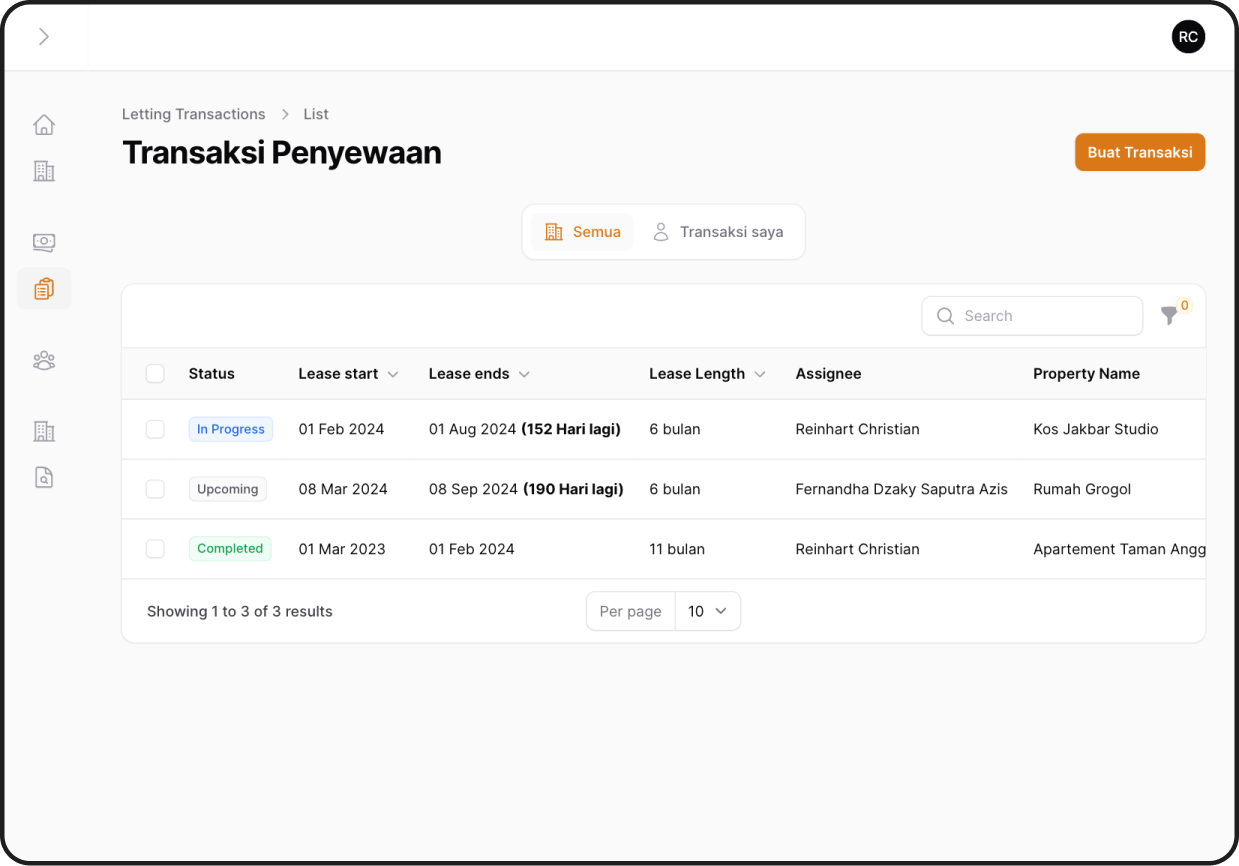Click the highlighted clipboard transactions icon
This screenshot has width=1239, height=866.
click(44, 289)
